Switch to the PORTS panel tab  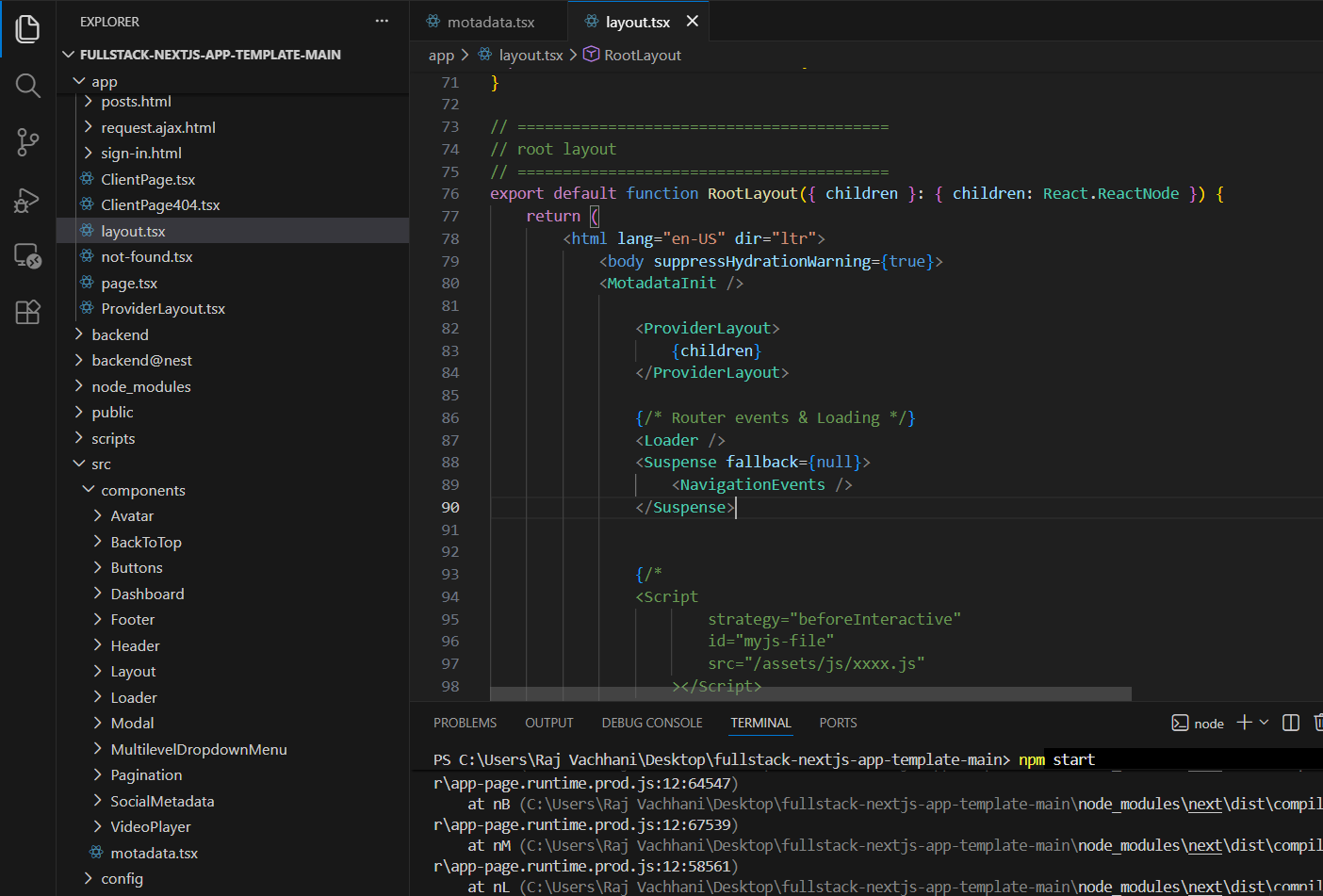(838, 723)
